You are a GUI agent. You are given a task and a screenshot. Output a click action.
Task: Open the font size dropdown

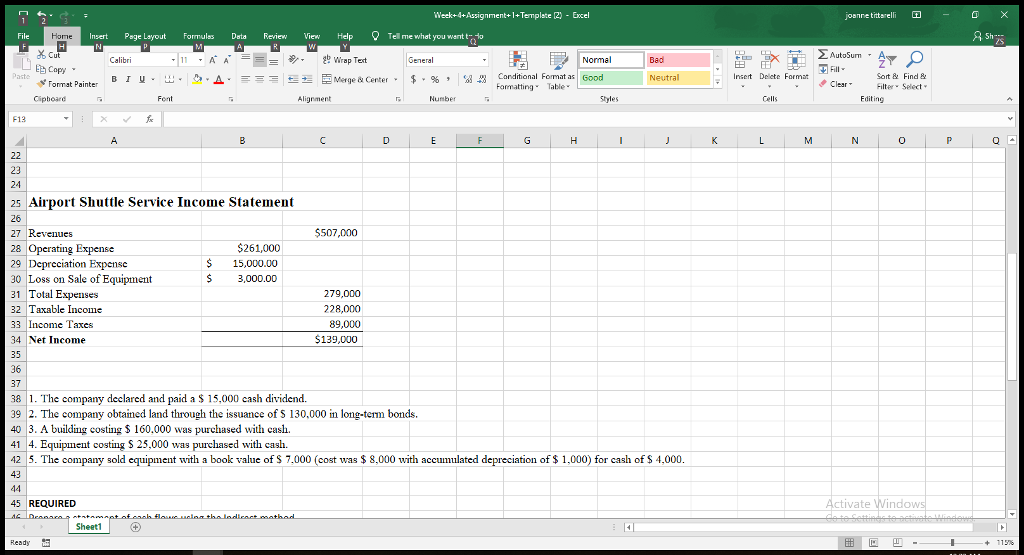(200, 60)
